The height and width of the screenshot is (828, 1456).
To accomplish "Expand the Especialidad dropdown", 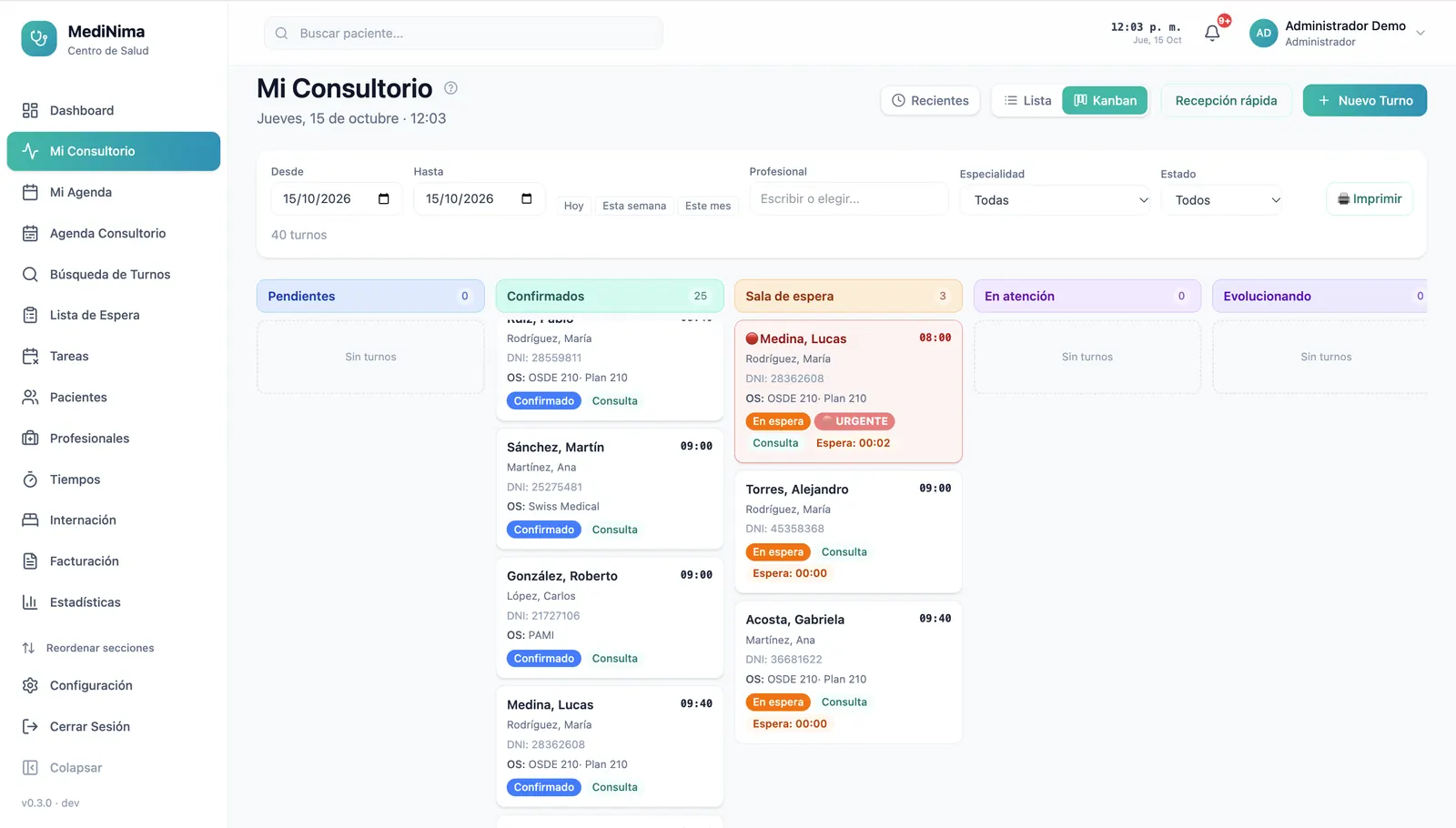I will click(x=1055, y=200).
